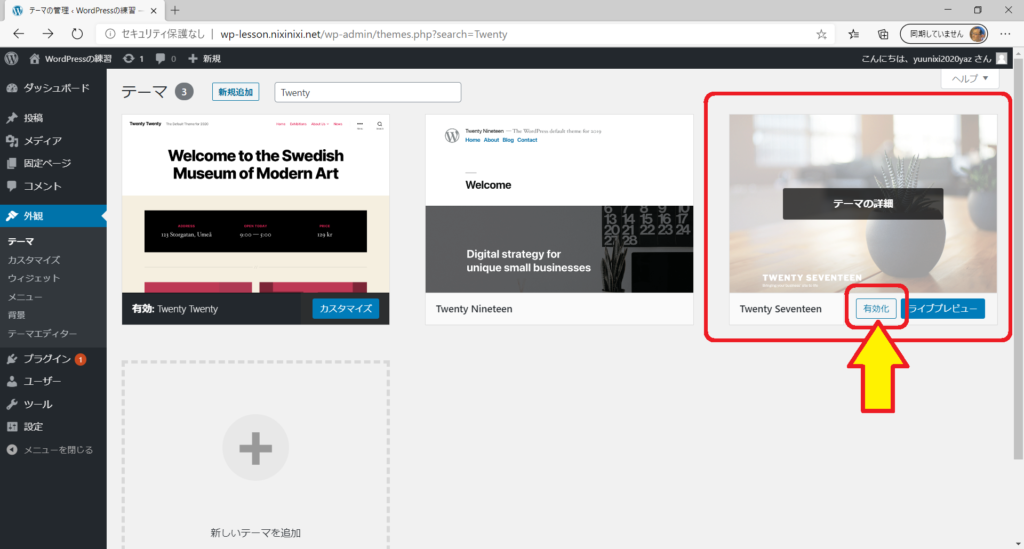Expand the ヘルプ help dropdown
This screenshot has height=549, width=1024.
(x=969, y=78)
